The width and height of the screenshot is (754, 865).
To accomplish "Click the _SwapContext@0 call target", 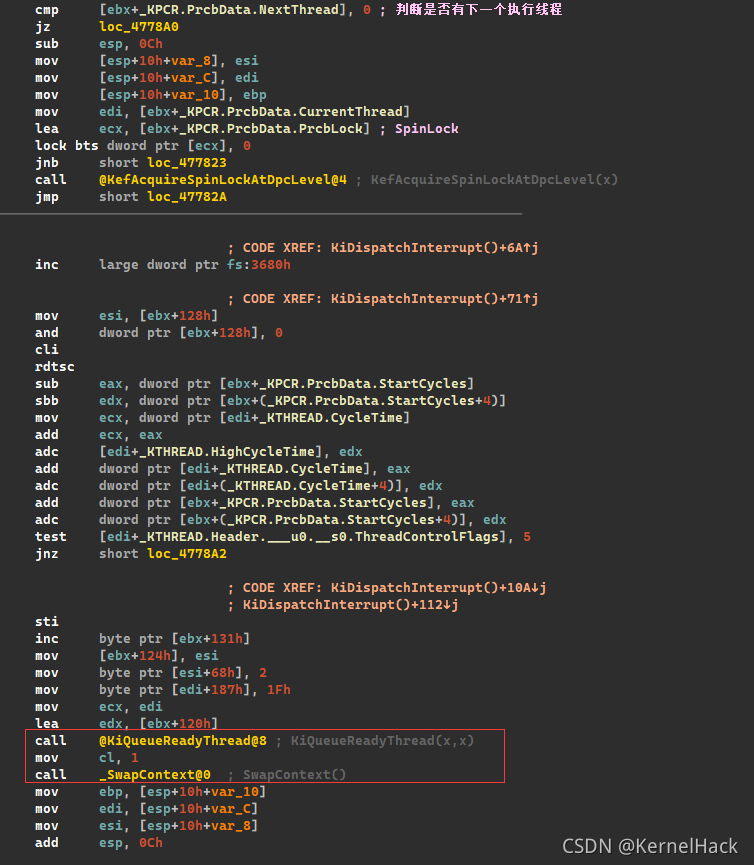I will coord(154,775).
